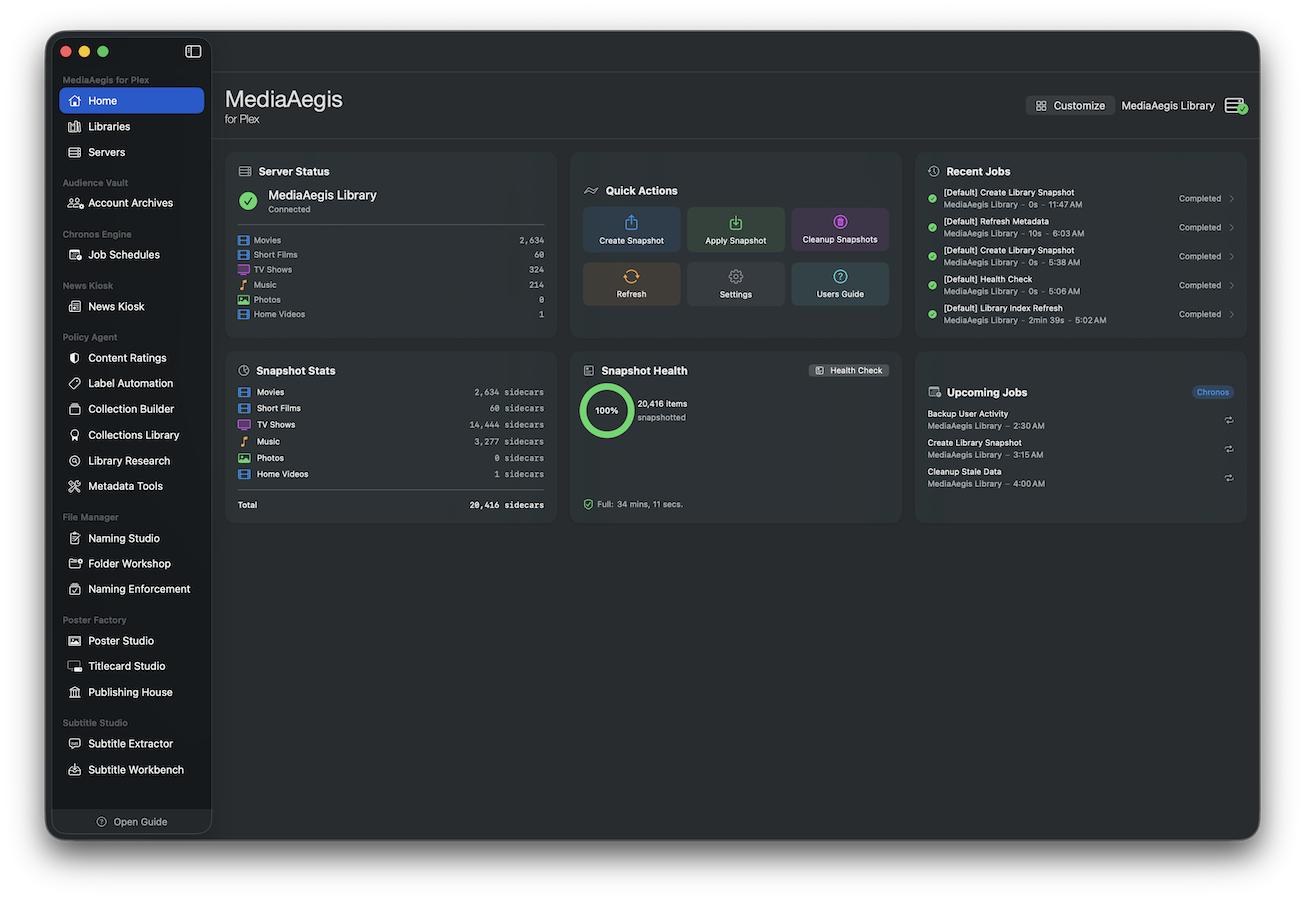Click the Backup User Activity upcoming job
Viewport: 1305px width, 900px height.
[x=1081, y=420]
